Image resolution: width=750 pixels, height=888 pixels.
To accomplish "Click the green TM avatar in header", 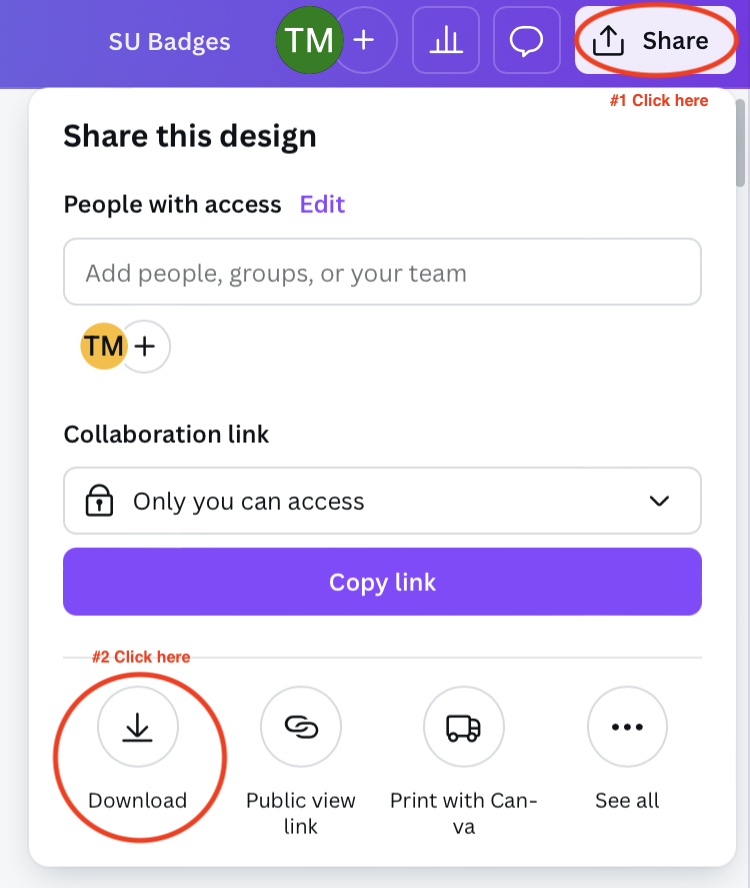I will click(309, 40).
